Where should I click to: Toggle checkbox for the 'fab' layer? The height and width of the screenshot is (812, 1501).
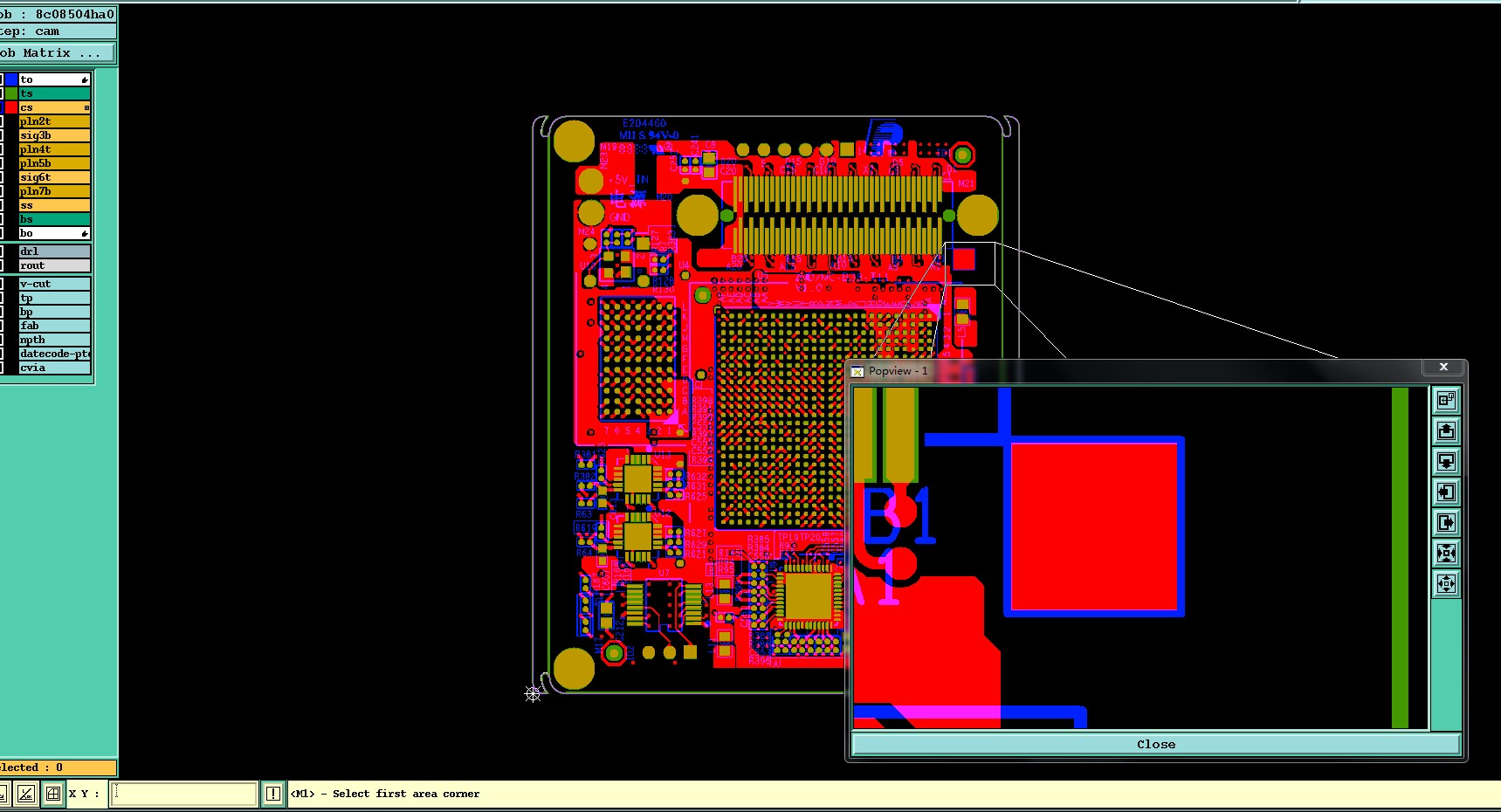pos(2,326)
